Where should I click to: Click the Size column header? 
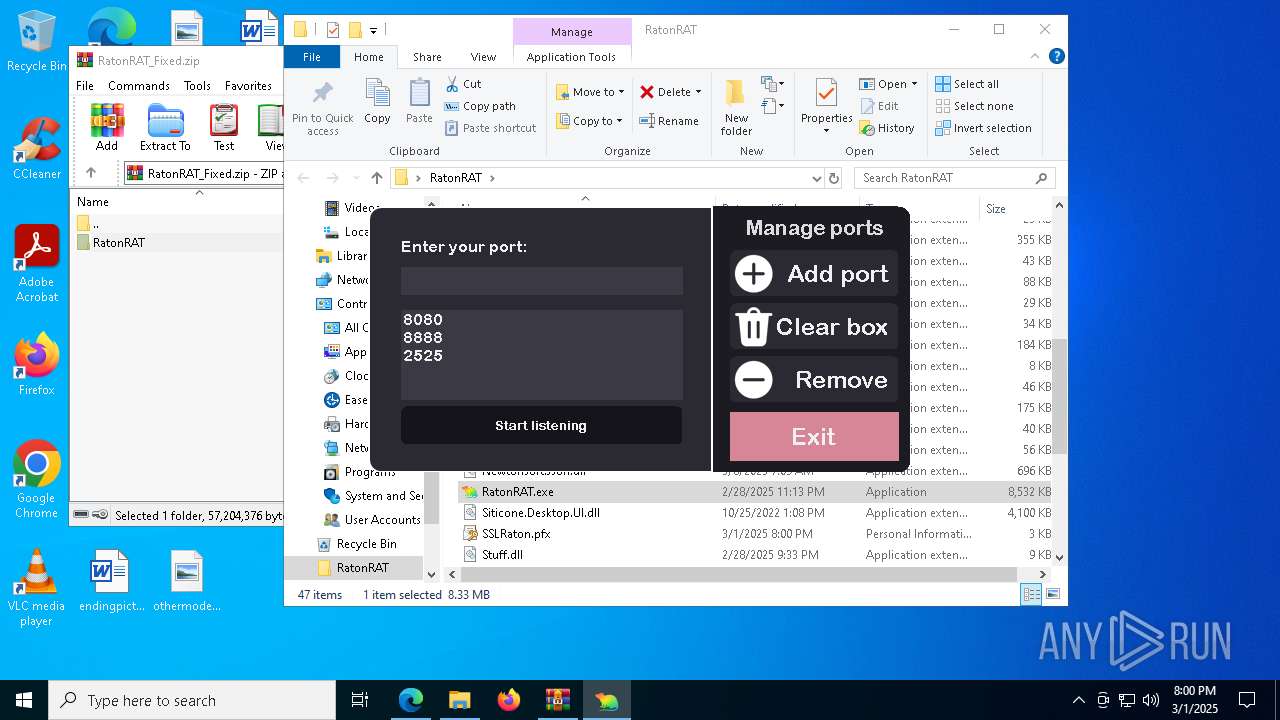1013,208
